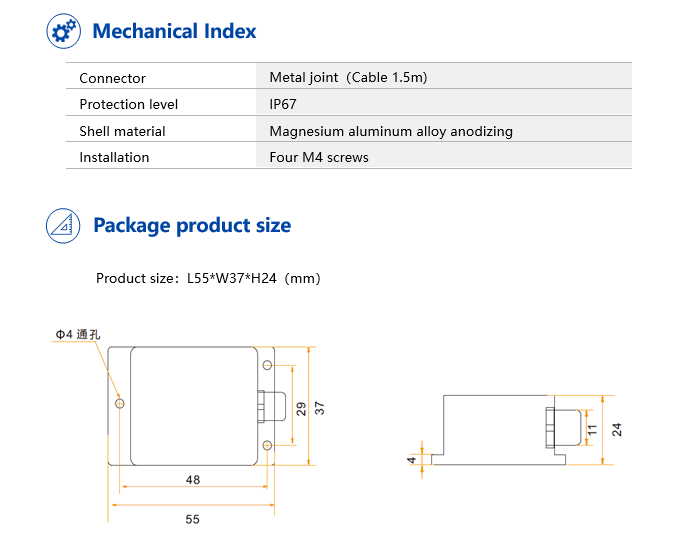The width and height of the screenshot is (700, 550).
Task: Click the Product size L55*W37*H24 text
Action: pyautogui.click(x=208, y=278)
